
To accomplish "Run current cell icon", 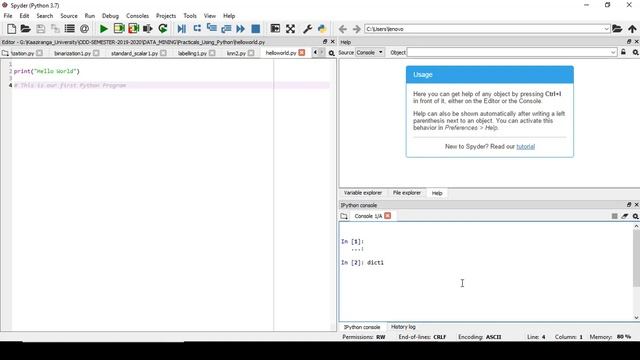I will [x=119, y=29].
